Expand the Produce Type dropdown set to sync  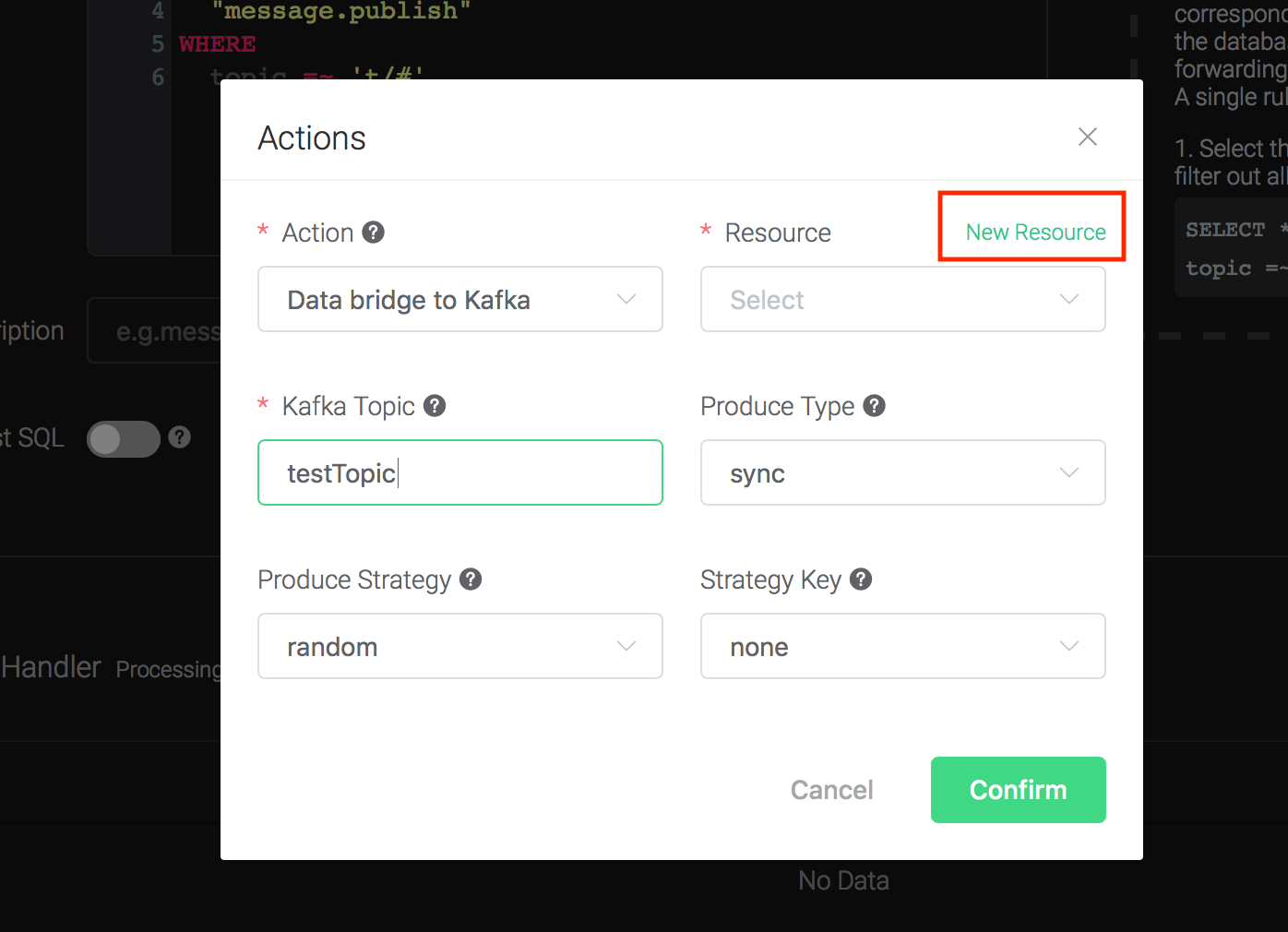click(x=902, y=473)
